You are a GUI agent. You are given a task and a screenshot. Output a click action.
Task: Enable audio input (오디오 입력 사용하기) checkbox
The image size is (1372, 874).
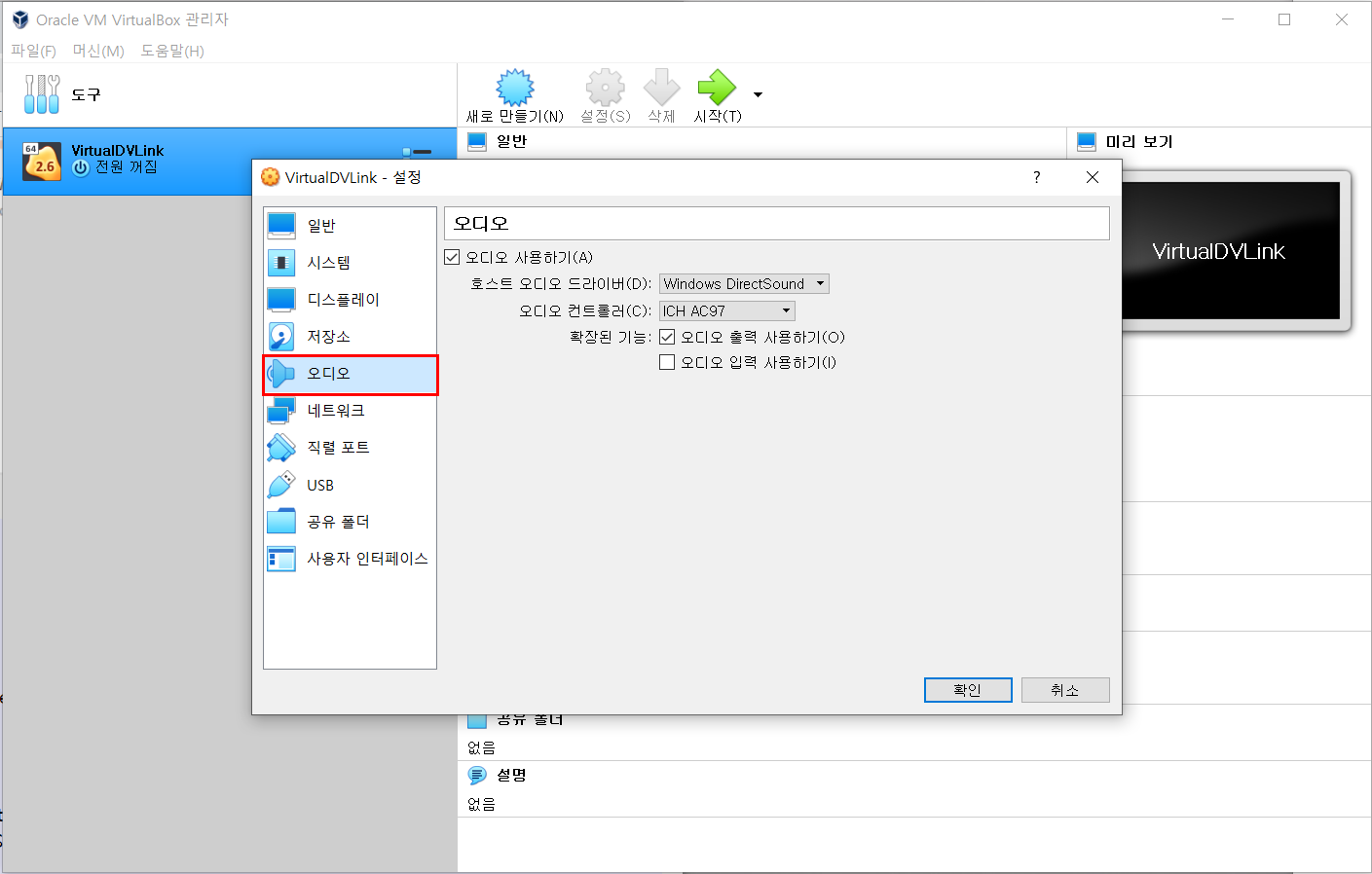(x=667, y=362)
